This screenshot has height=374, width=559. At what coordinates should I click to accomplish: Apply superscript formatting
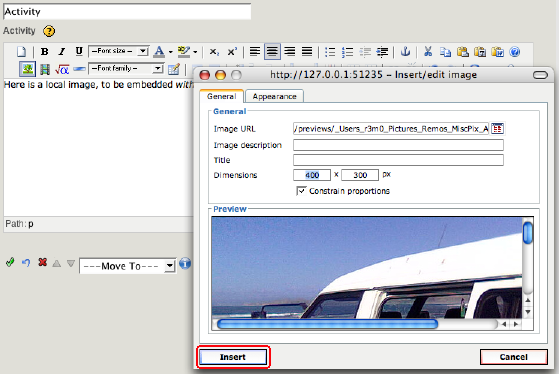point(232,52)
